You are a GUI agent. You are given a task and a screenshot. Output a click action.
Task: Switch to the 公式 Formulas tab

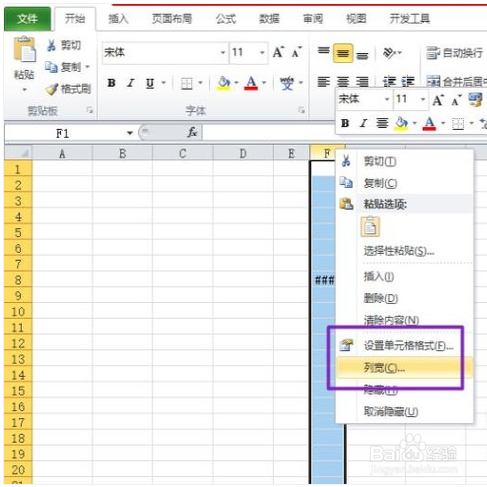(x=226, y=19)
